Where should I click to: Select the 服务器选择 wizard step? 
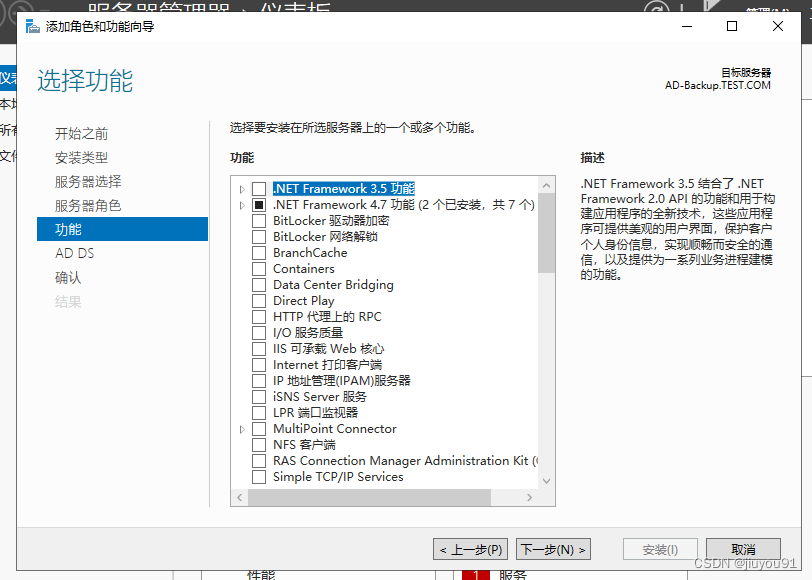88,182
